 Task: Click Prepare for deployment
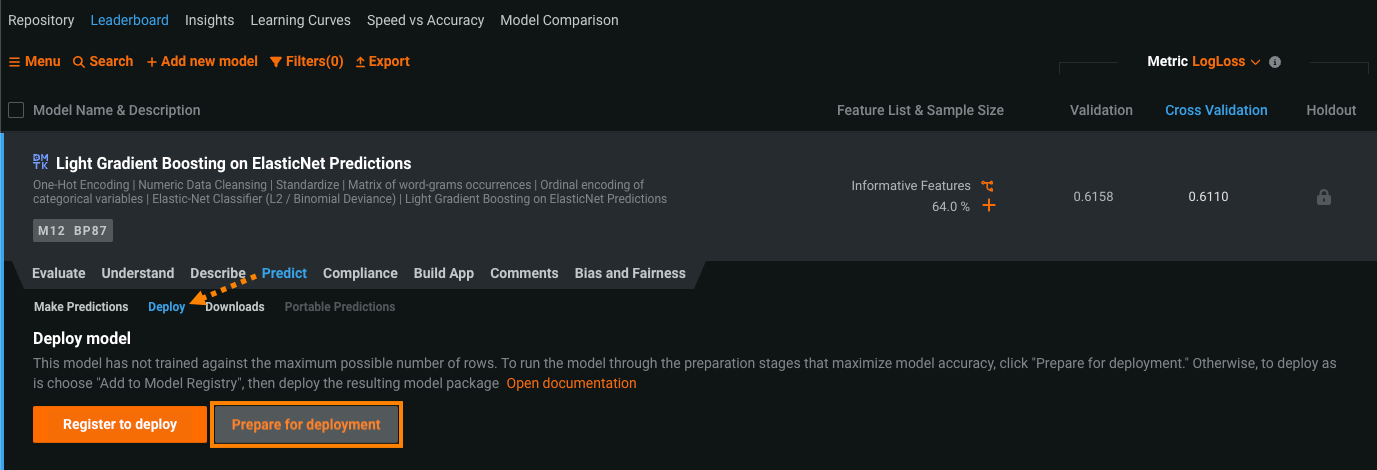click(x=306, y=424)
